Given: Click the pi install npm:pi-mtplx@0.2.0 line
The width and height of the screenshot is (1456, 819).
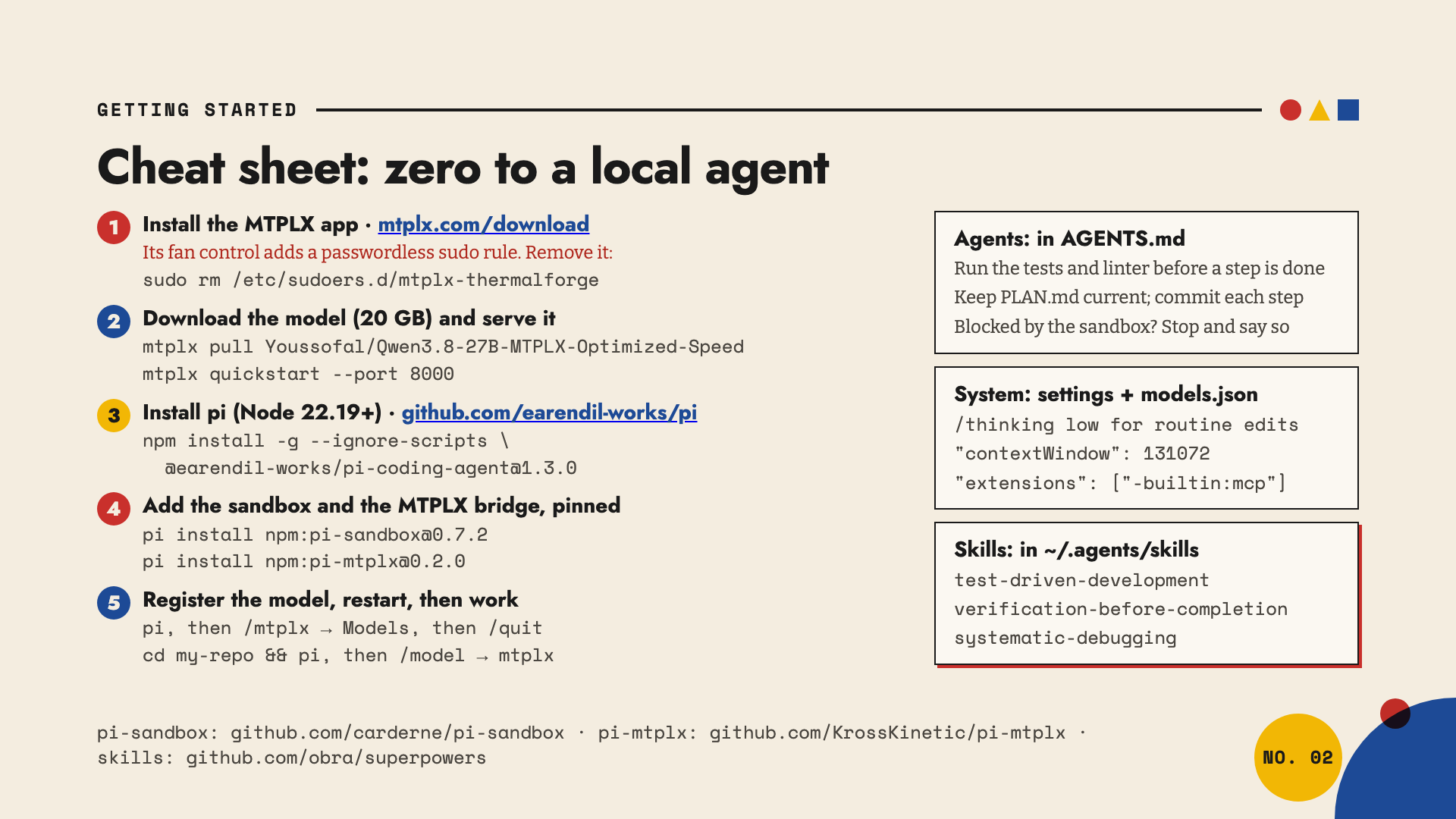Looking at the screenshot, I should [304, 562].
